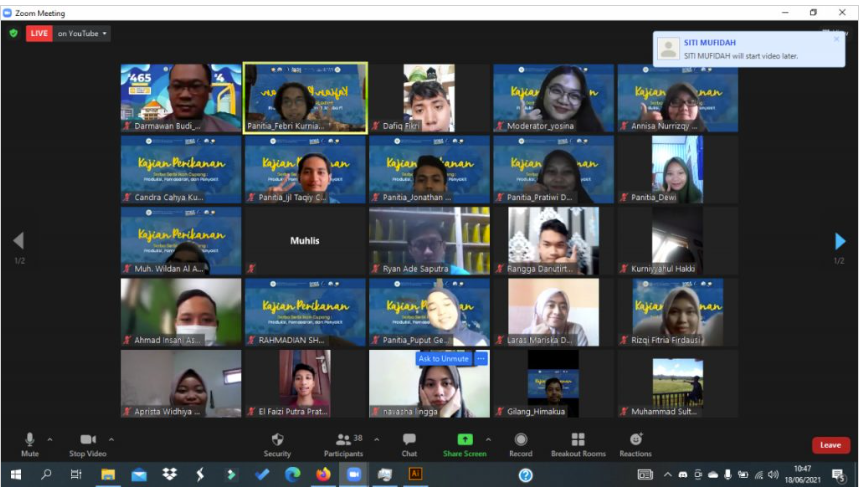This screenshot has width=860, height=487.
Task: Click the red Leave button
Action: pos(830,445)
